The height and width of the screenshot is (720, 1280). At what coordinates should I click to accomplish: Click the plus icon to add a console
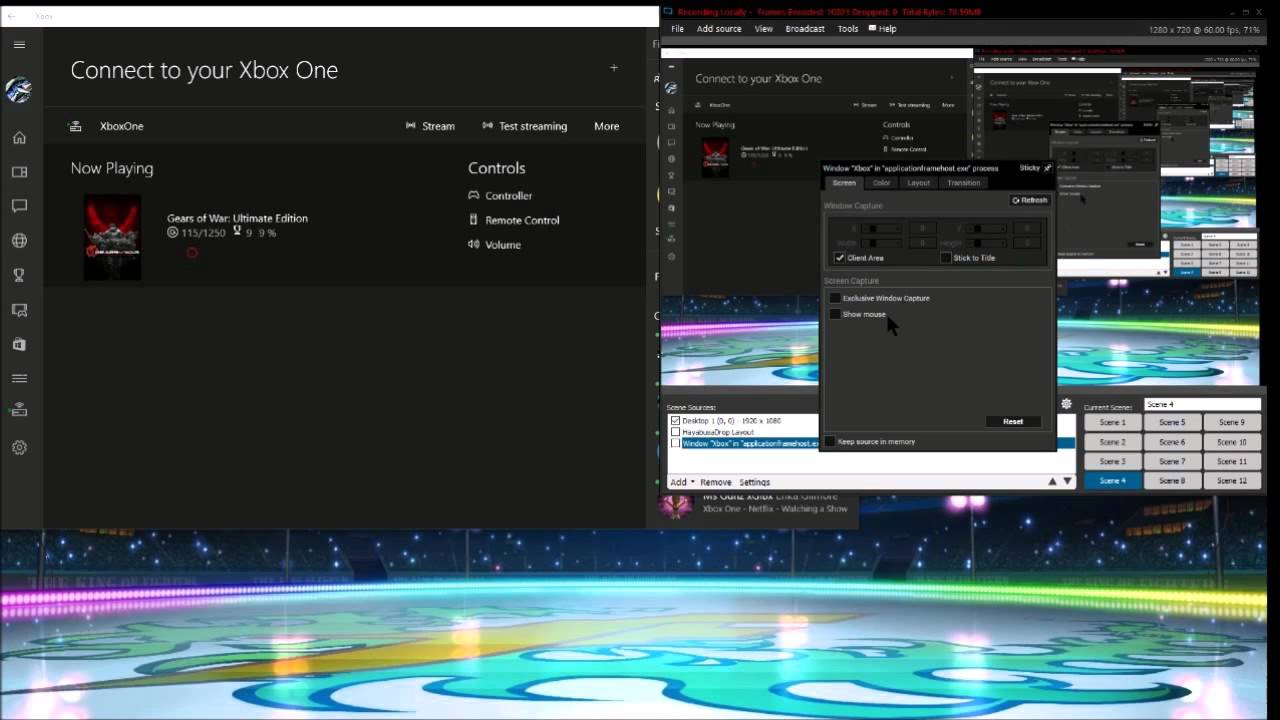point(614,68)
